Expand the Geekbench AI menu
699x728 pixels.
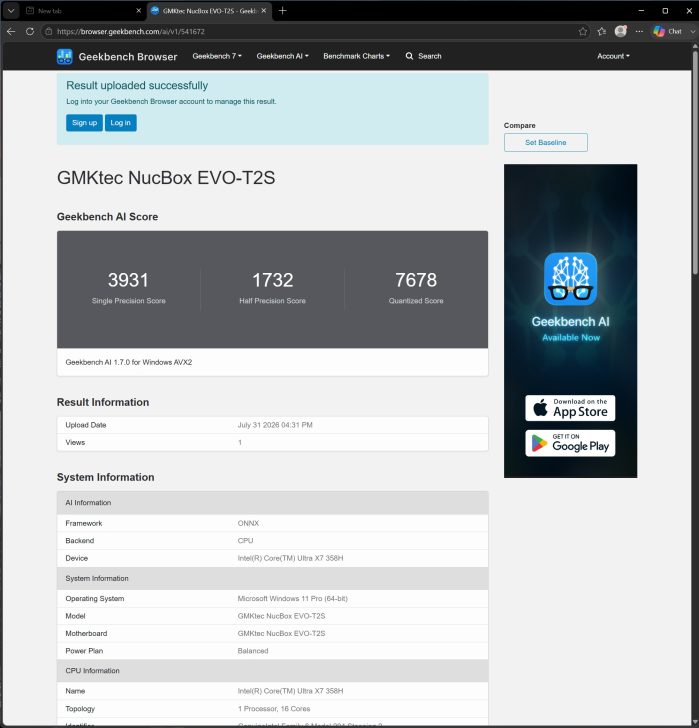282,56
